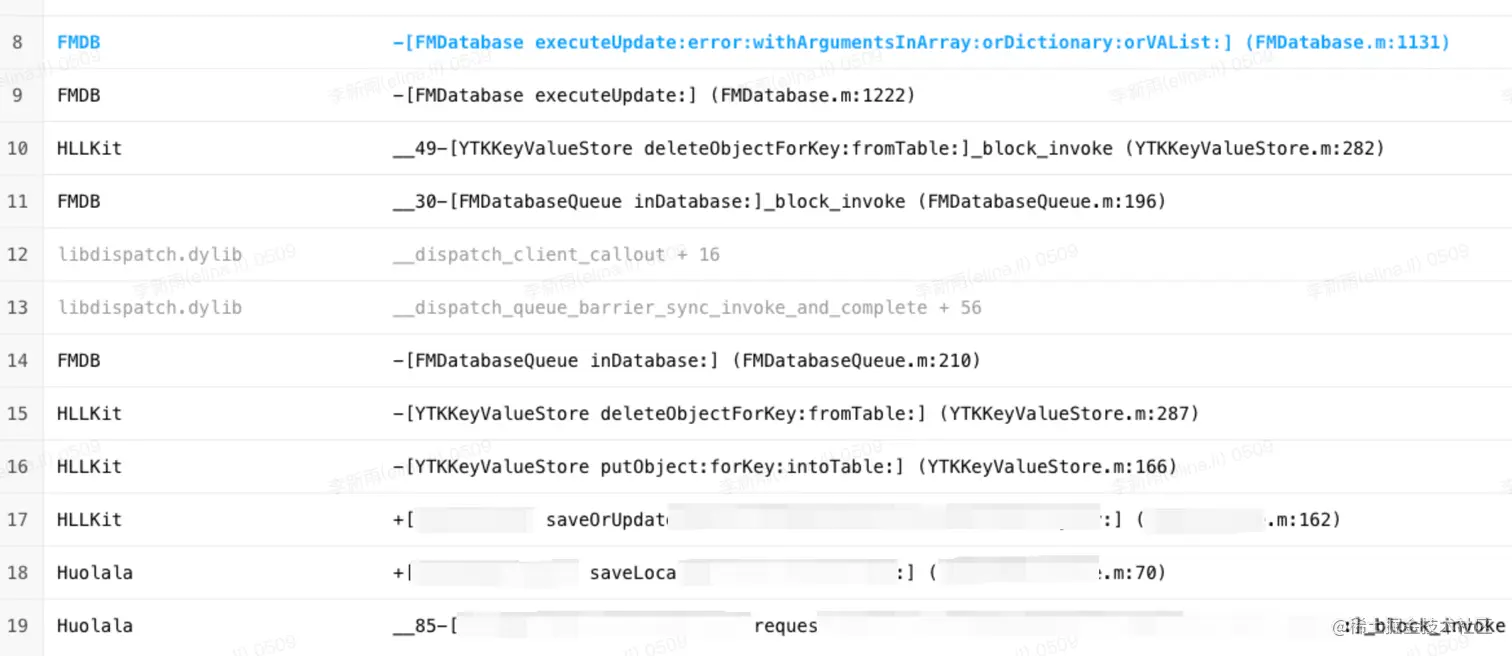Select frame number 19
Viewport: 1512px width, 656px height.
click(x=17, y=626)
